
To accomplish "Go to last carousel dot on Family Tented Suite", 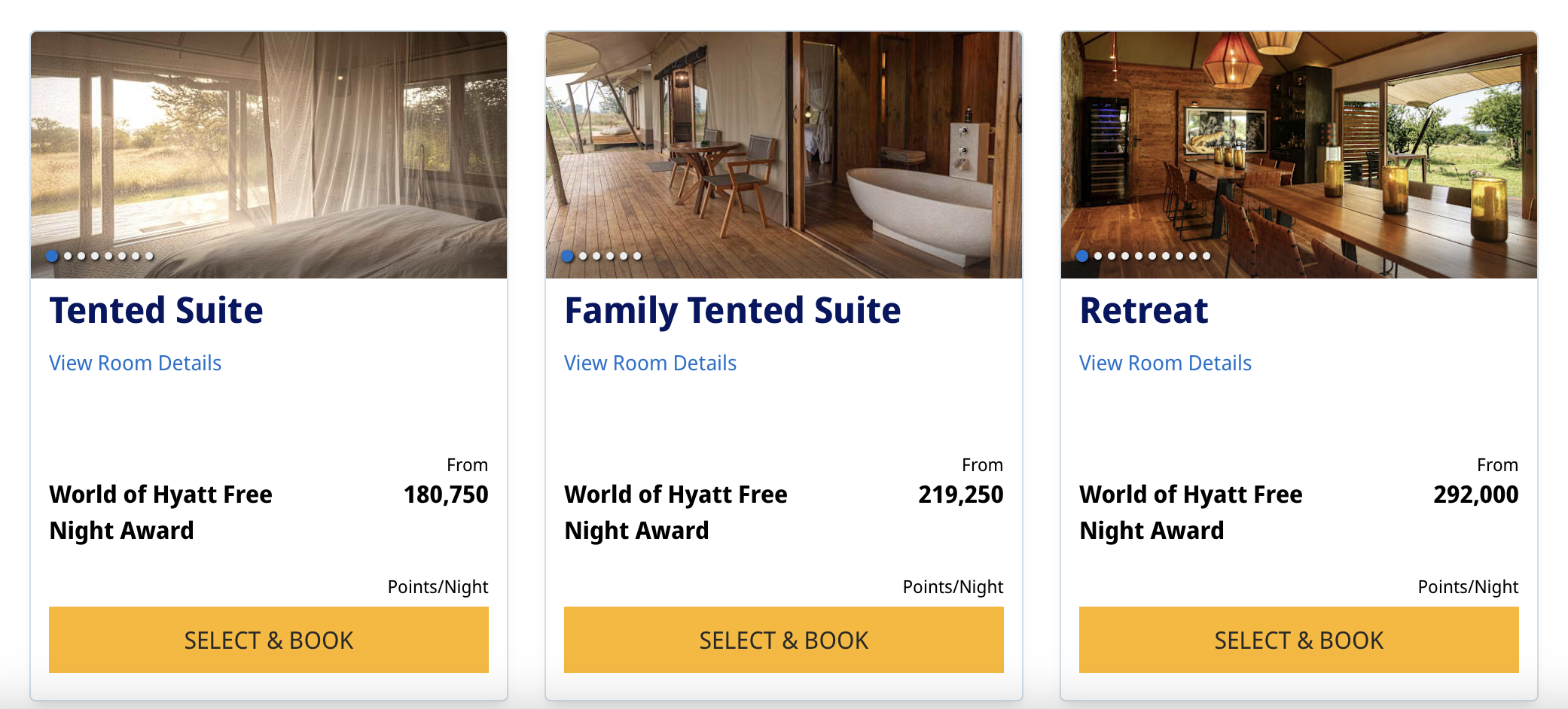I will (637, 256).
